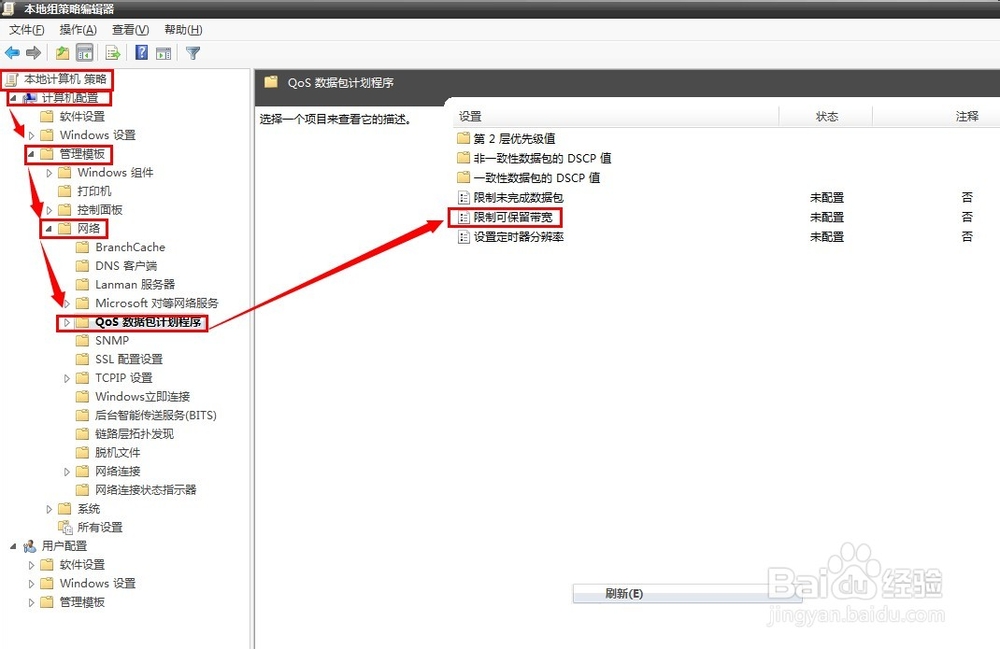Click the 计算机配置 computer icon

(x=29, y=98)
